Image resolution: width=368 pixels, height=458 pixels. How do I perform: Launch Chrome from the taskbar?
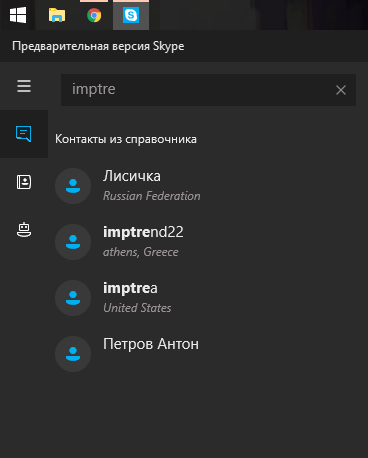tap(94, 15)
